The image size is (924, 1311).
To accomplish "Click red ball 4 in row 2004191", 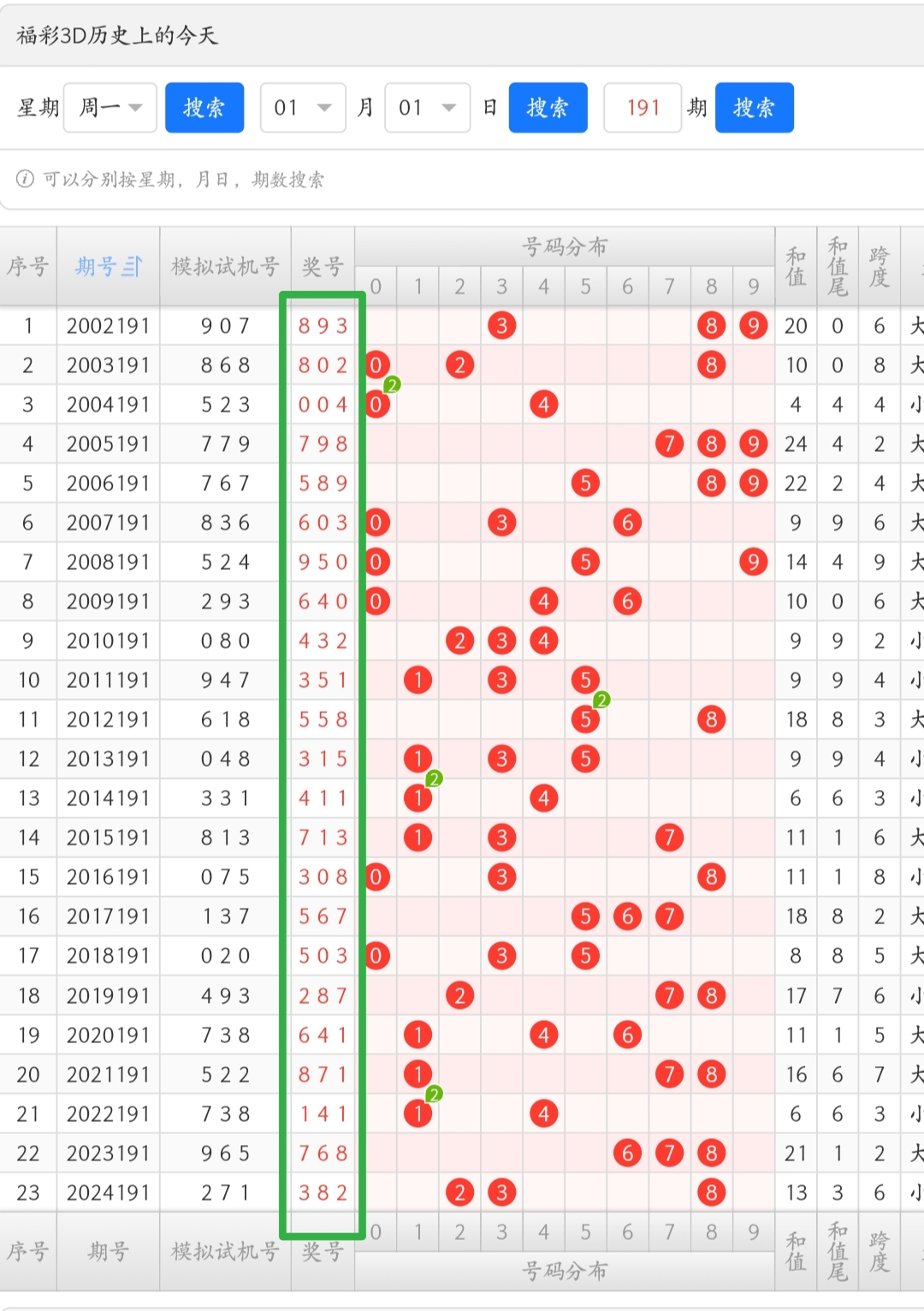I will [544, 405].
